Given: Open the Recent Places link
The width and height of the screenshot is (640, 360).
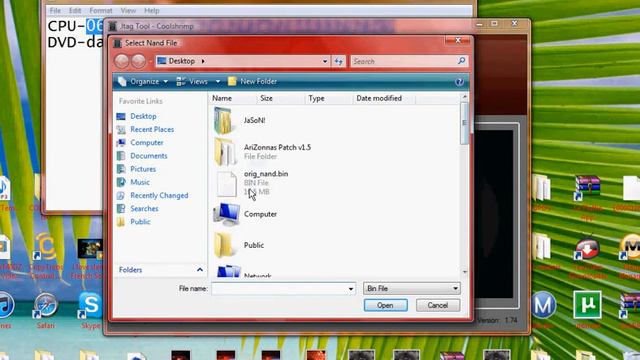Looking at the screenshot, I should tap(152, 129).
